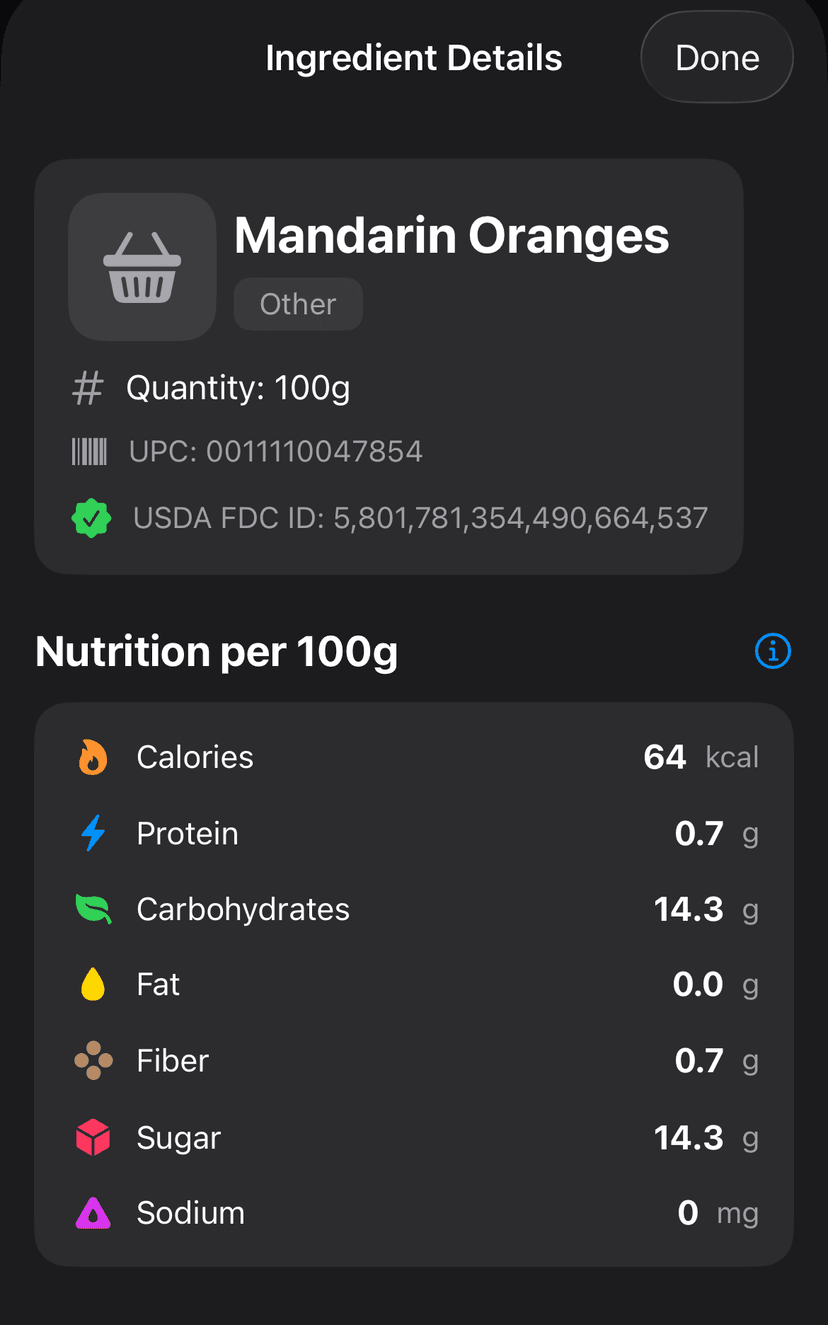Tap the green leaf Carbohydrates icon
This screenshot has height=1325, width=828.
93,909
